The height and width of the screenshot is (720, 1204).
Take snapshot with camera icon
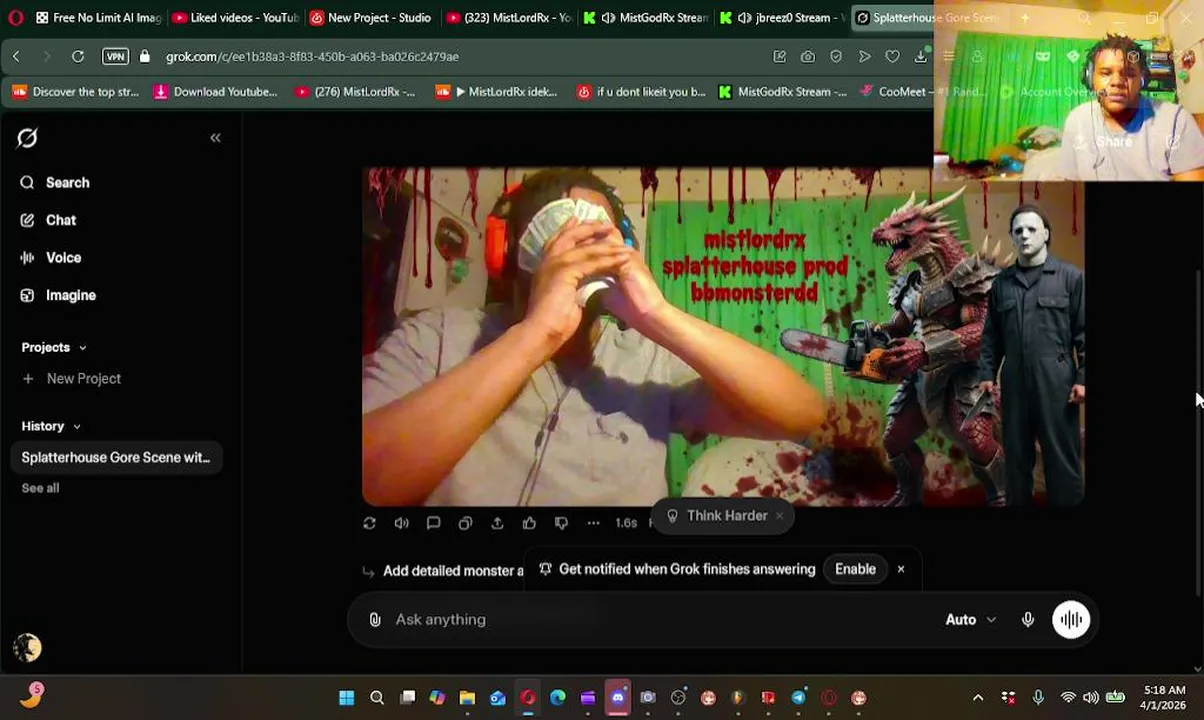(x=807, y=57)
